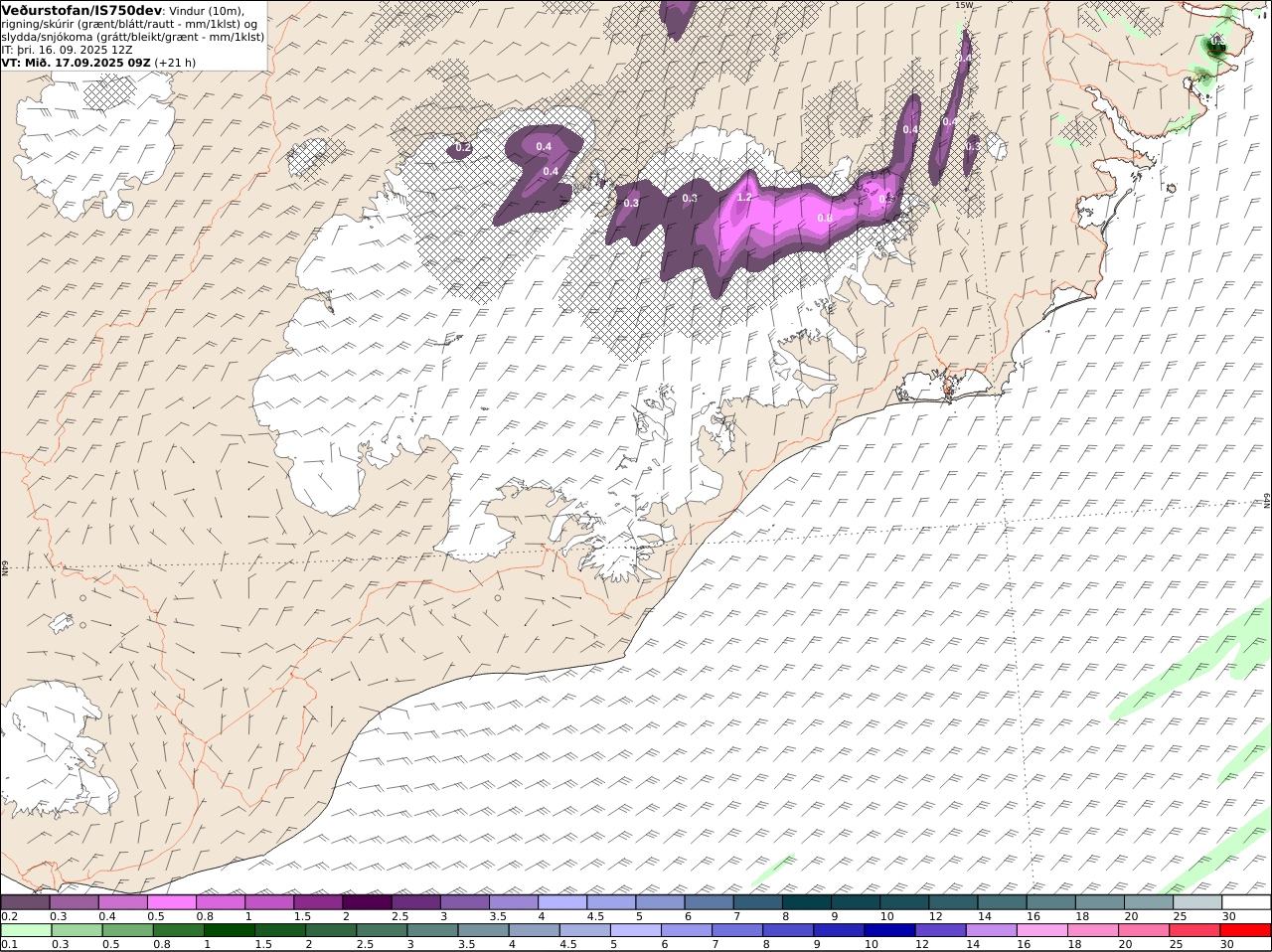This screenshot has width=1272, height=952.
Task: Click snow legend swatch between 0.3 and 0.4
Action: (75, 902)
